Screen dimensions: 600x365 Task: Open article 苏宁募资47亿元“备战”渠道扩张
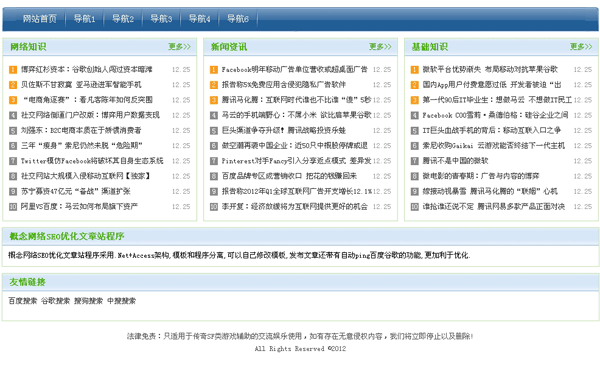[76, 191]
